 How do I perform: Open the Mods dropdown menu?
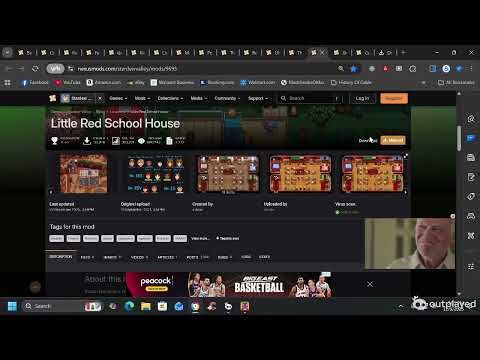click(x=142, y=98)
